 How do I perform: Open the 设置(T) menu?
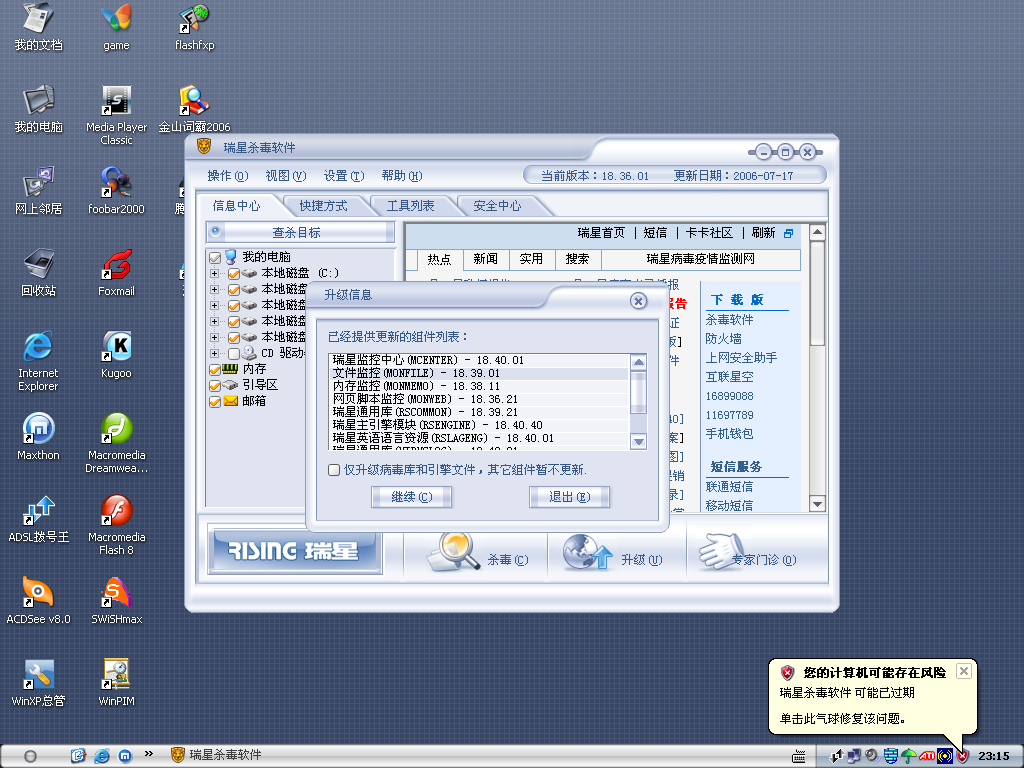click(x=344, y=176)
